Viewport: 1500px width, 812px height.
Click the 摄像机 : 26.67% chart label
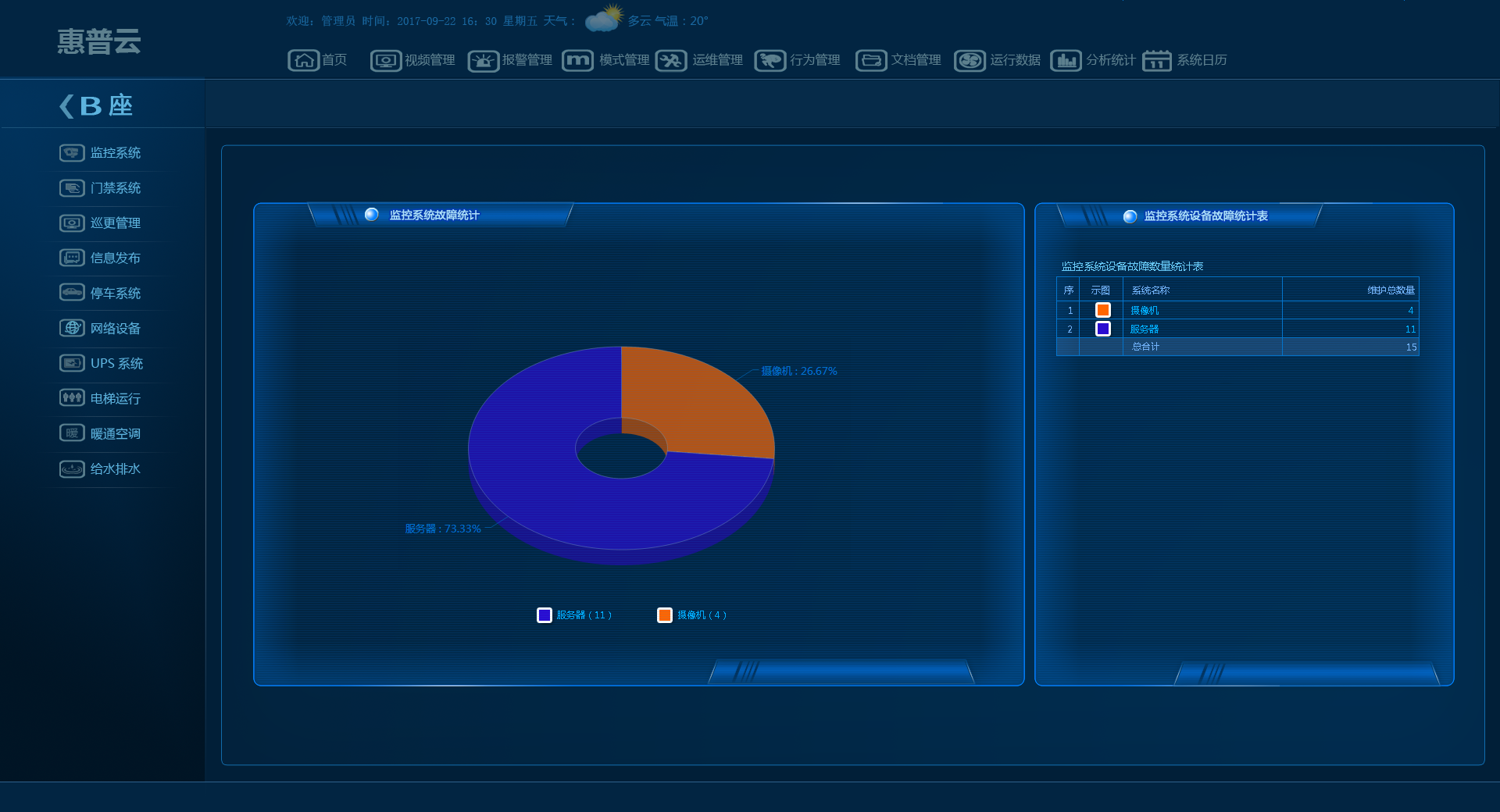coord(799,371)
